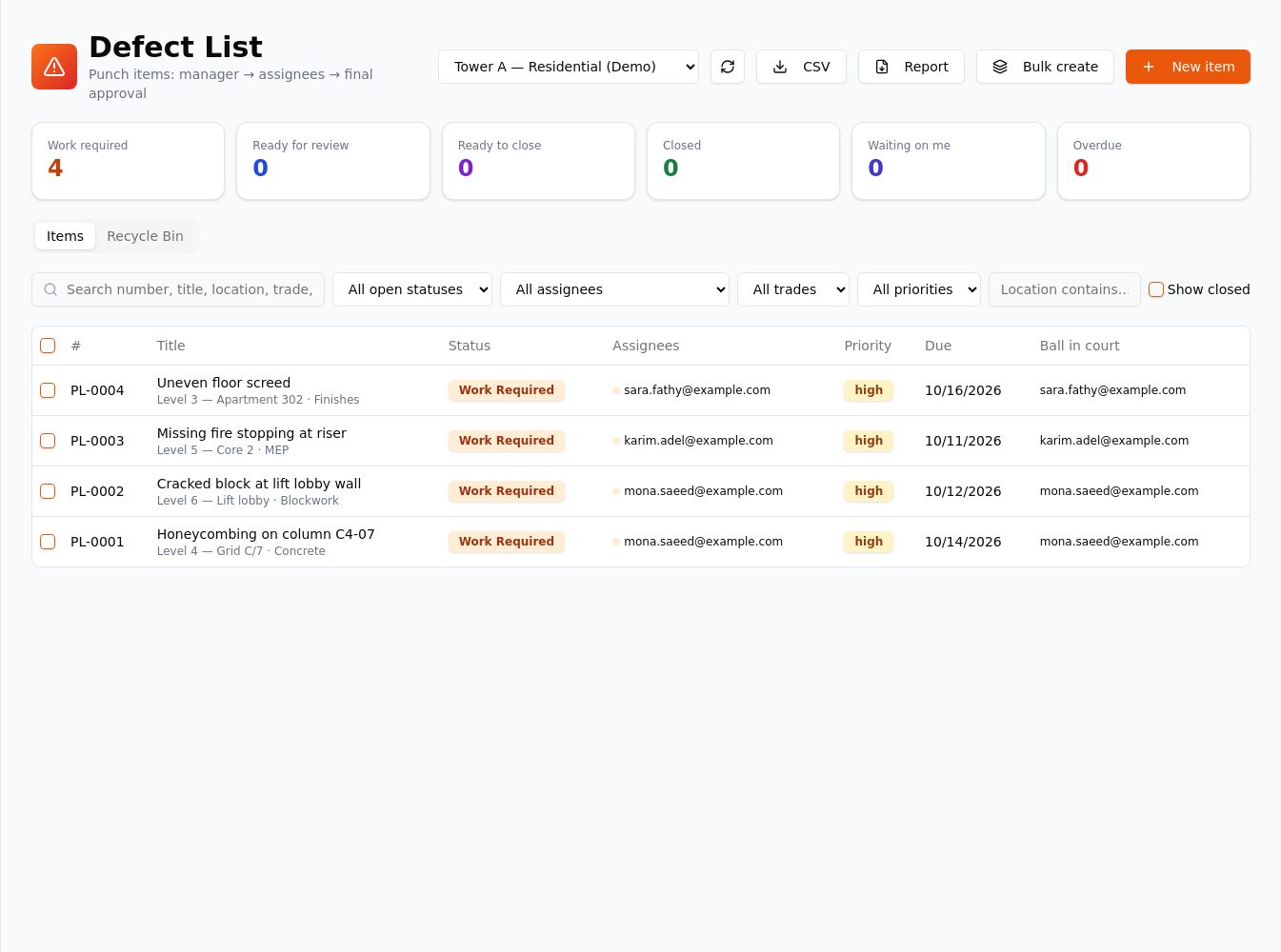
Task: Open the Closed summary card
Action: (x=743, y=161)
